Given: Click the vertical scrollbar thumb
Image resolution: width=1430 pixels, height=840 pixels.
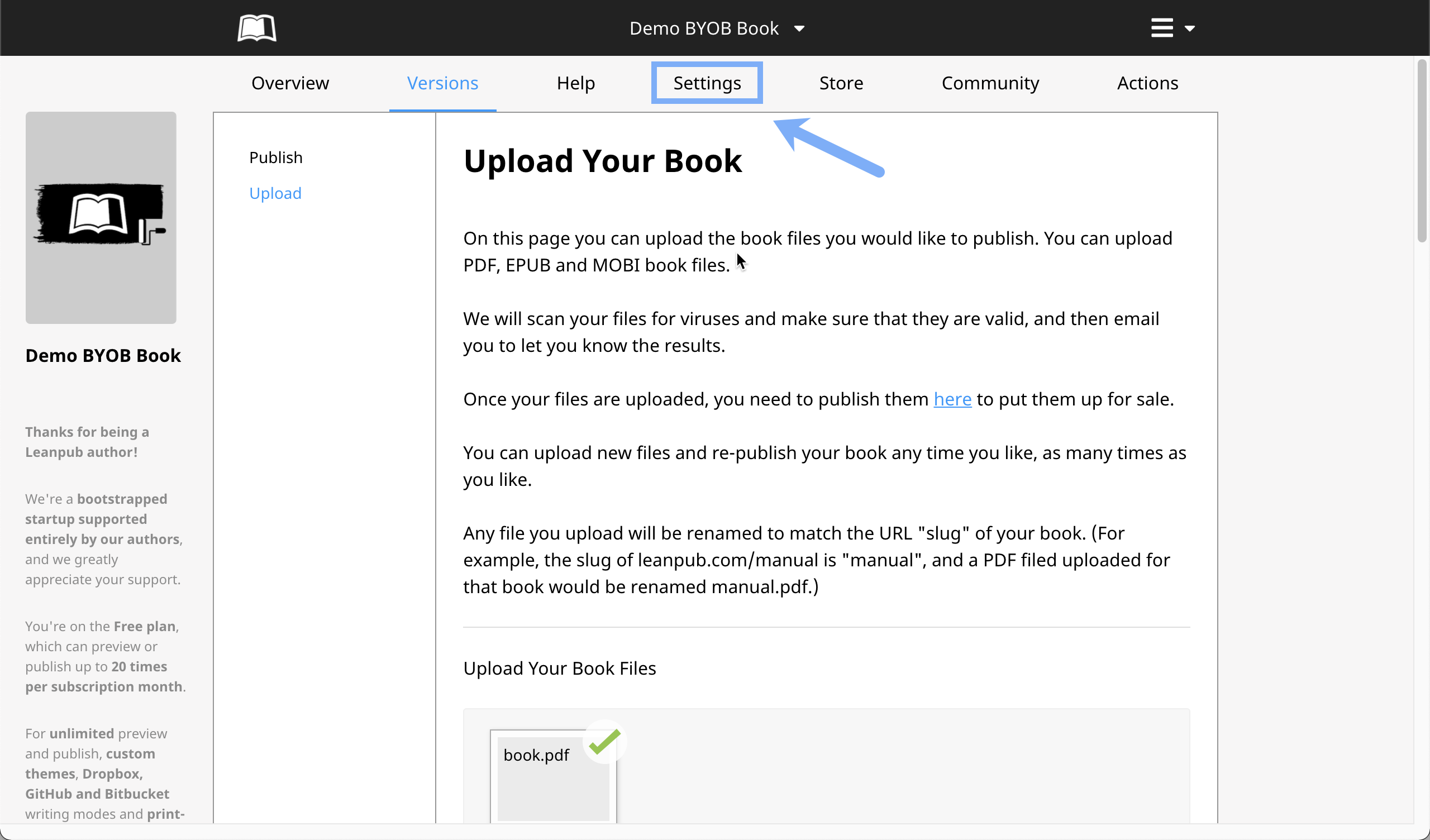Looking at the screenshot, I should click(x=1421, y=150).
